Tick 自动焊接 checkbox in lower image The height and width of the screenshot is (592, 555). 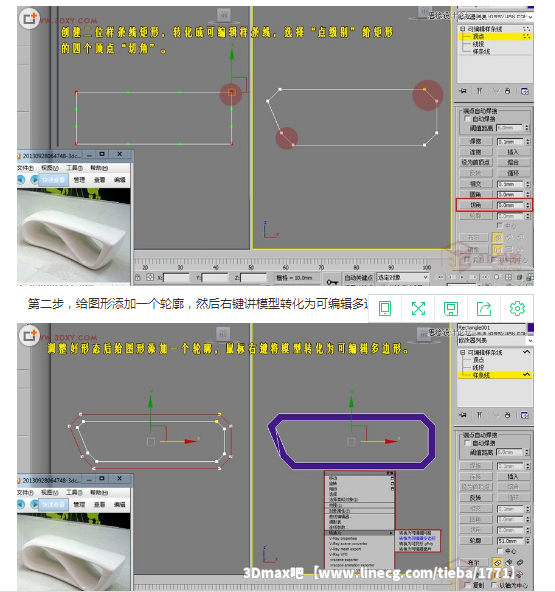click(467, 442)
